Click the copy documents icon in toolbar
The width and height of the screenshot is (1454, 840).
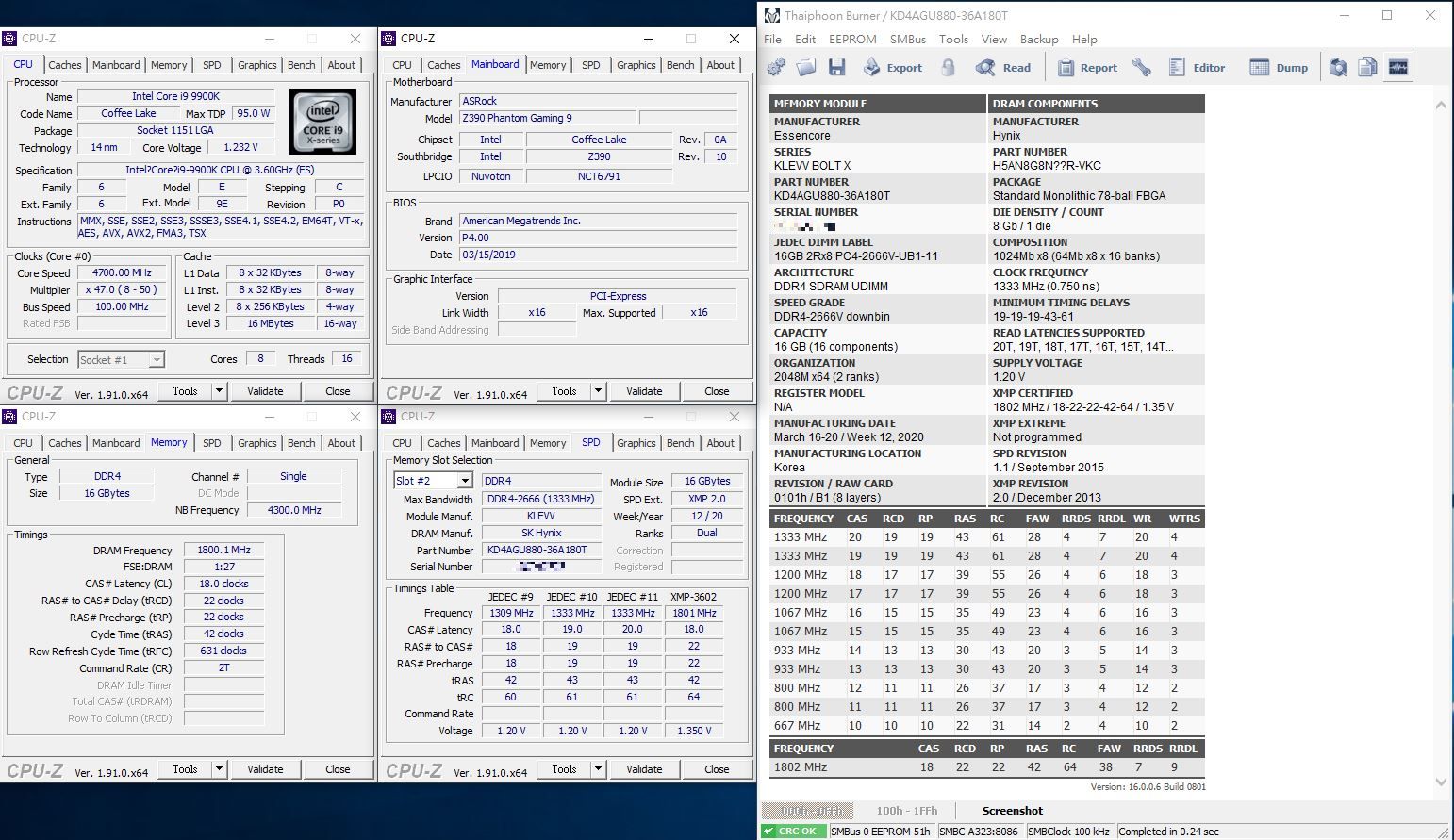[x=1367, y=67]
